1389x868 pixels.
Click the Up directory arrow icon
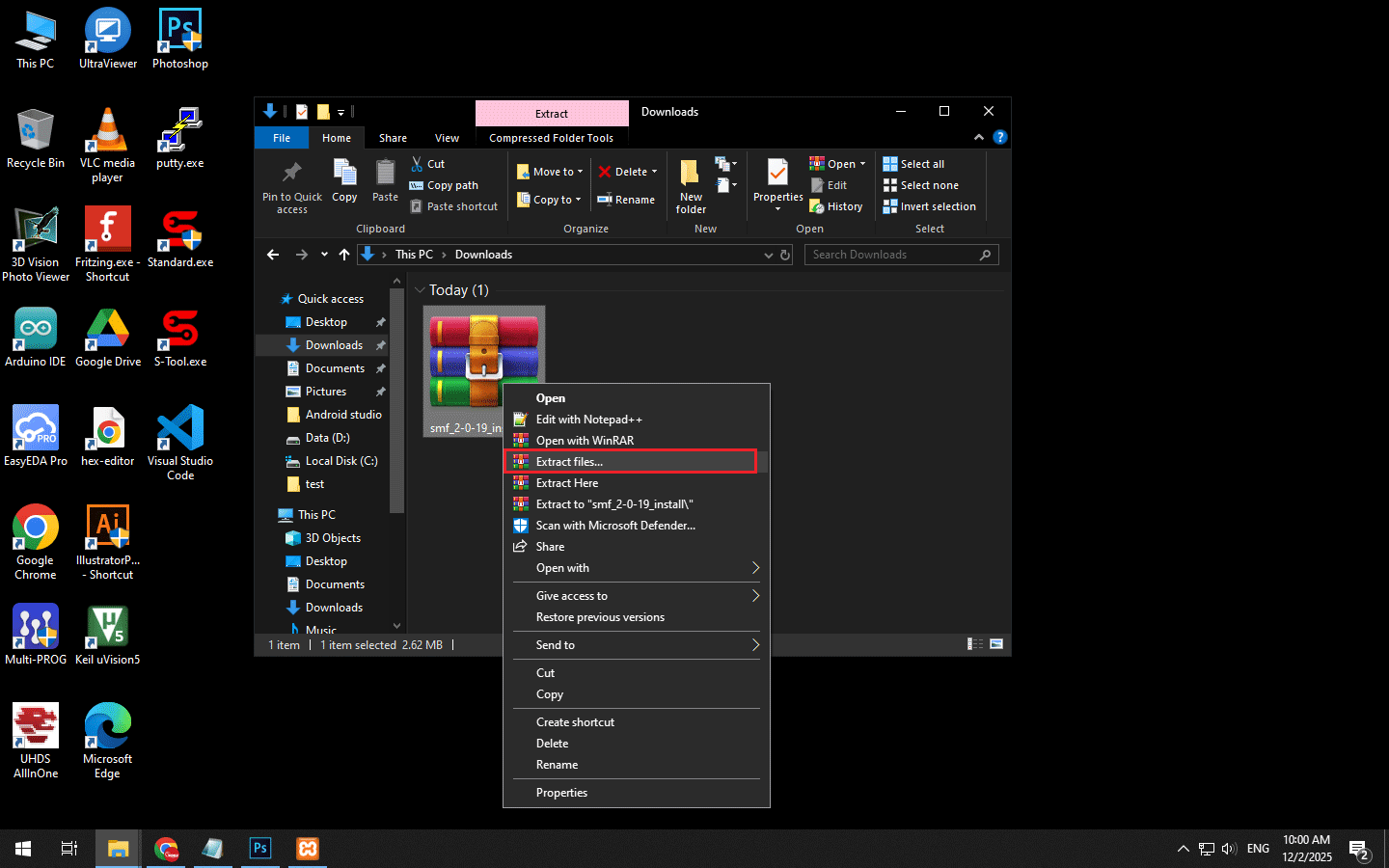(x=344, y=255)
